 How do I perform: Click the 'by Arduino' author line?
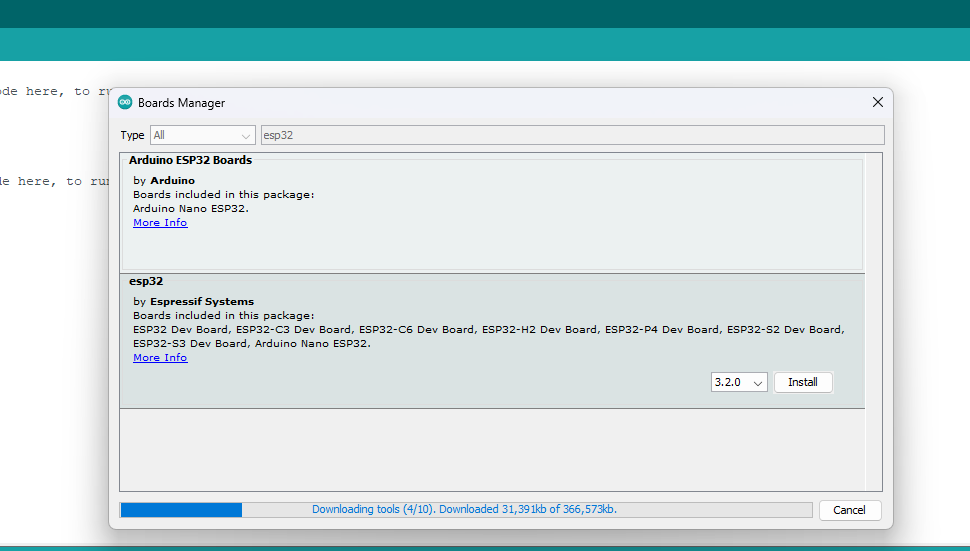[164, 181]
